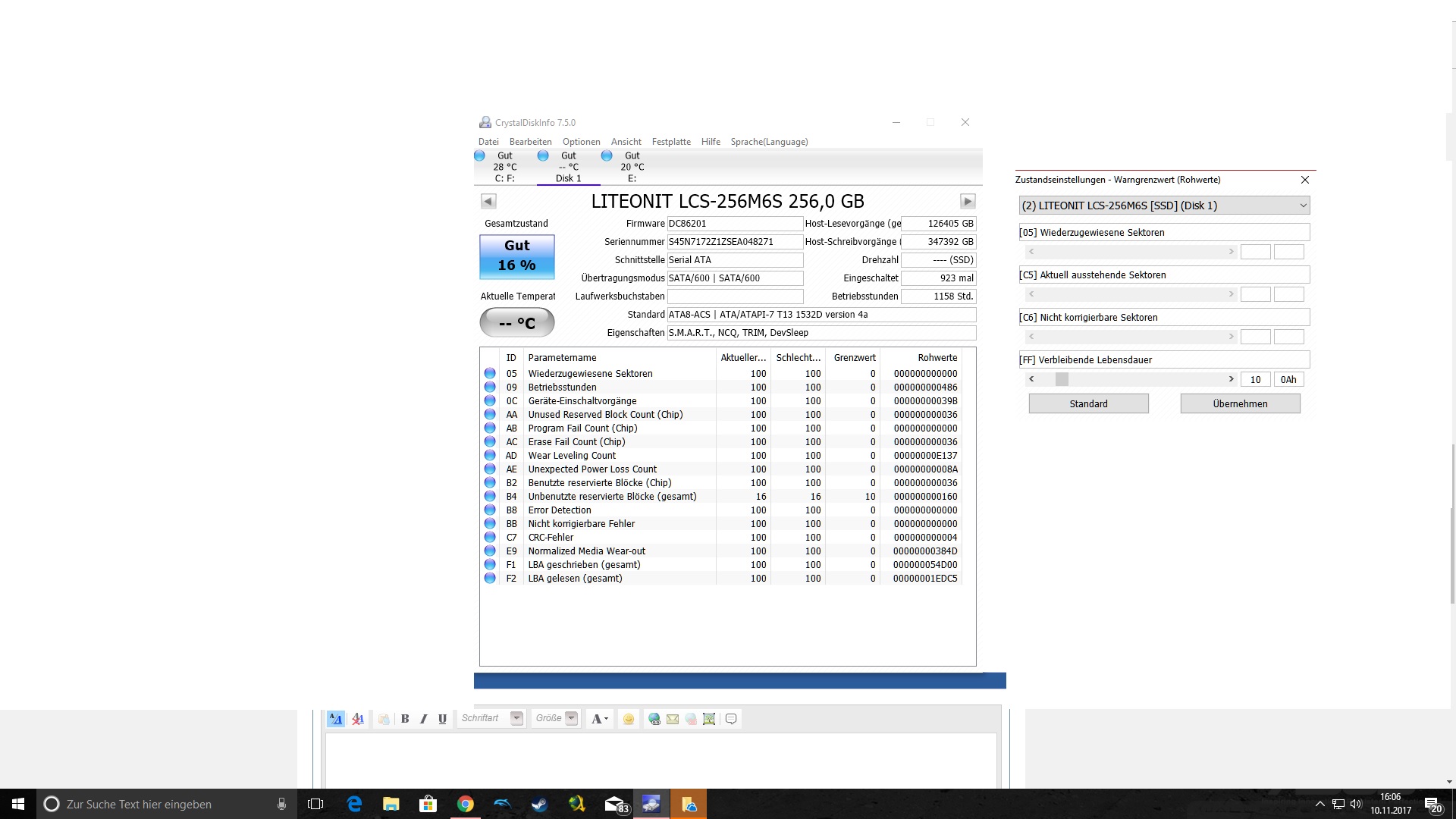Open the Festplatte menu
This screenshot has height=819, width=1456.
click(670, 142)
